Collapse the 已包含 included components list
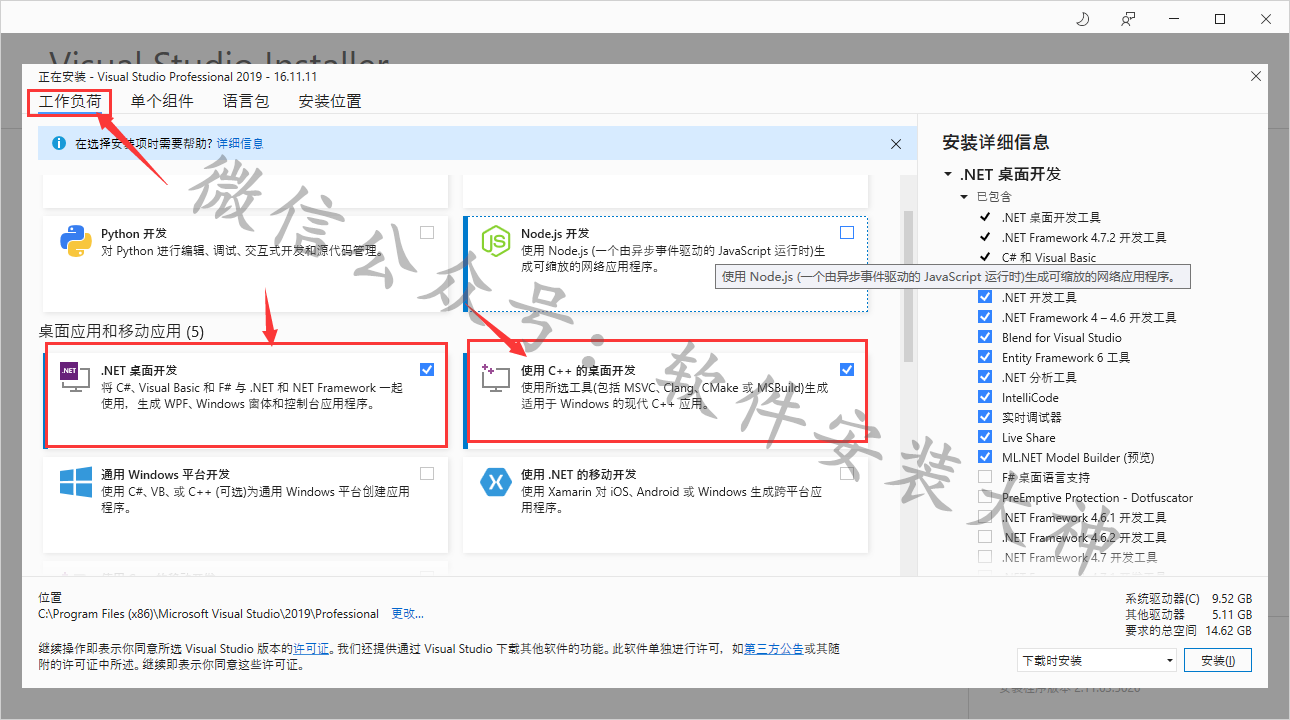The width and height of the screenshot is (1290, 720). (964, 197)
